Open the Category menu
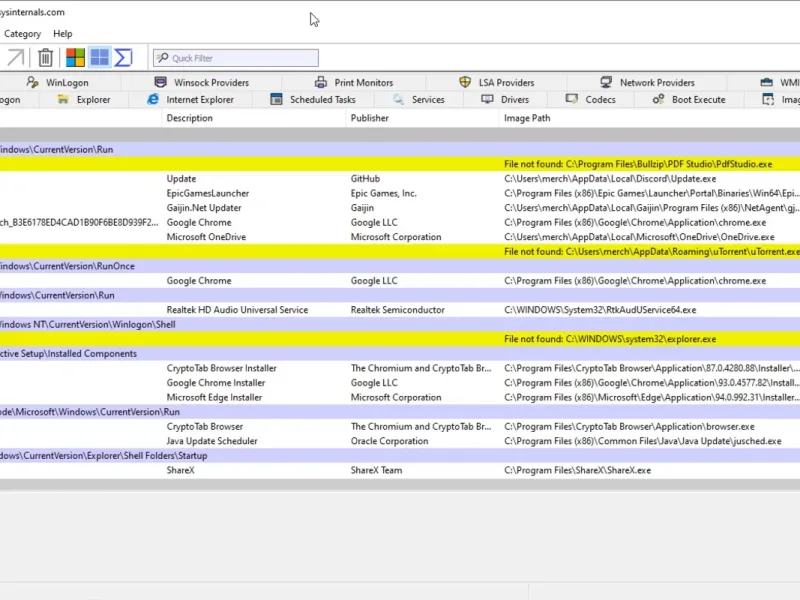 click(23, 34)
